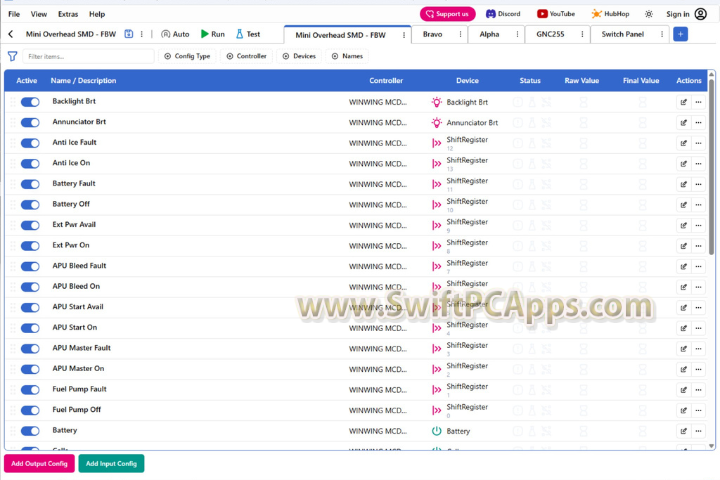Click Fuel Pump Fault shift register icon
720x480 pixels.
pos(437,390)
